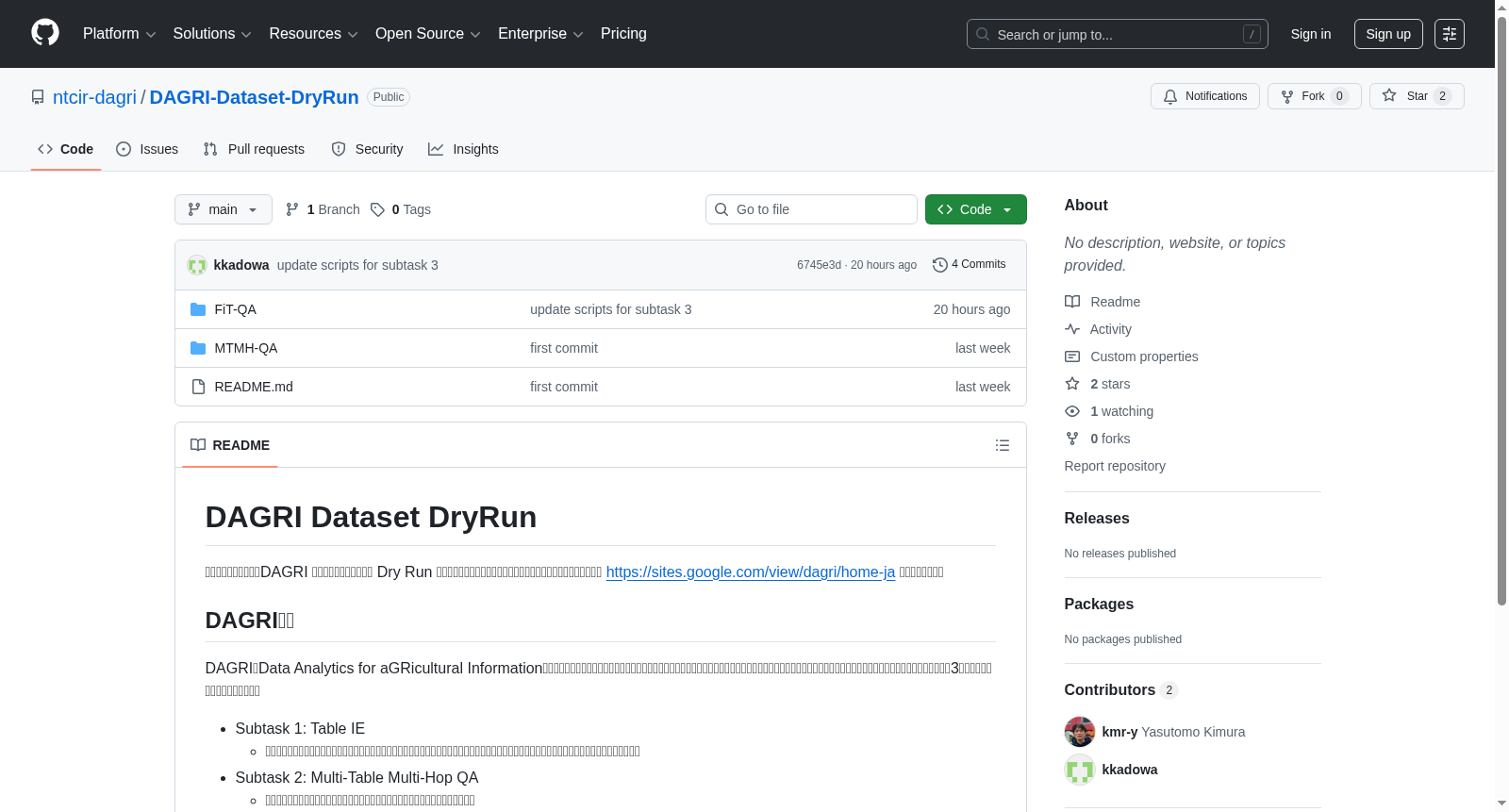Open the green Code dropdown

pos(976,209)
